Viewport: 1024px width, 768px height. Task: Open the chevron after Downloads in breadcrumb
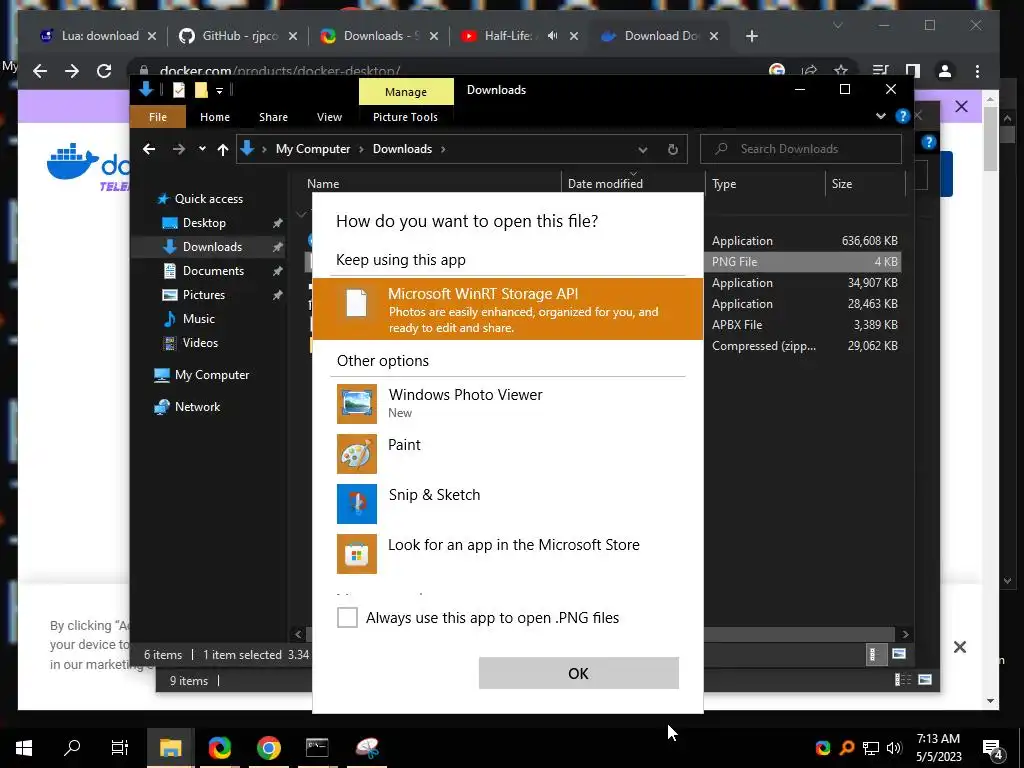point(443,150)
